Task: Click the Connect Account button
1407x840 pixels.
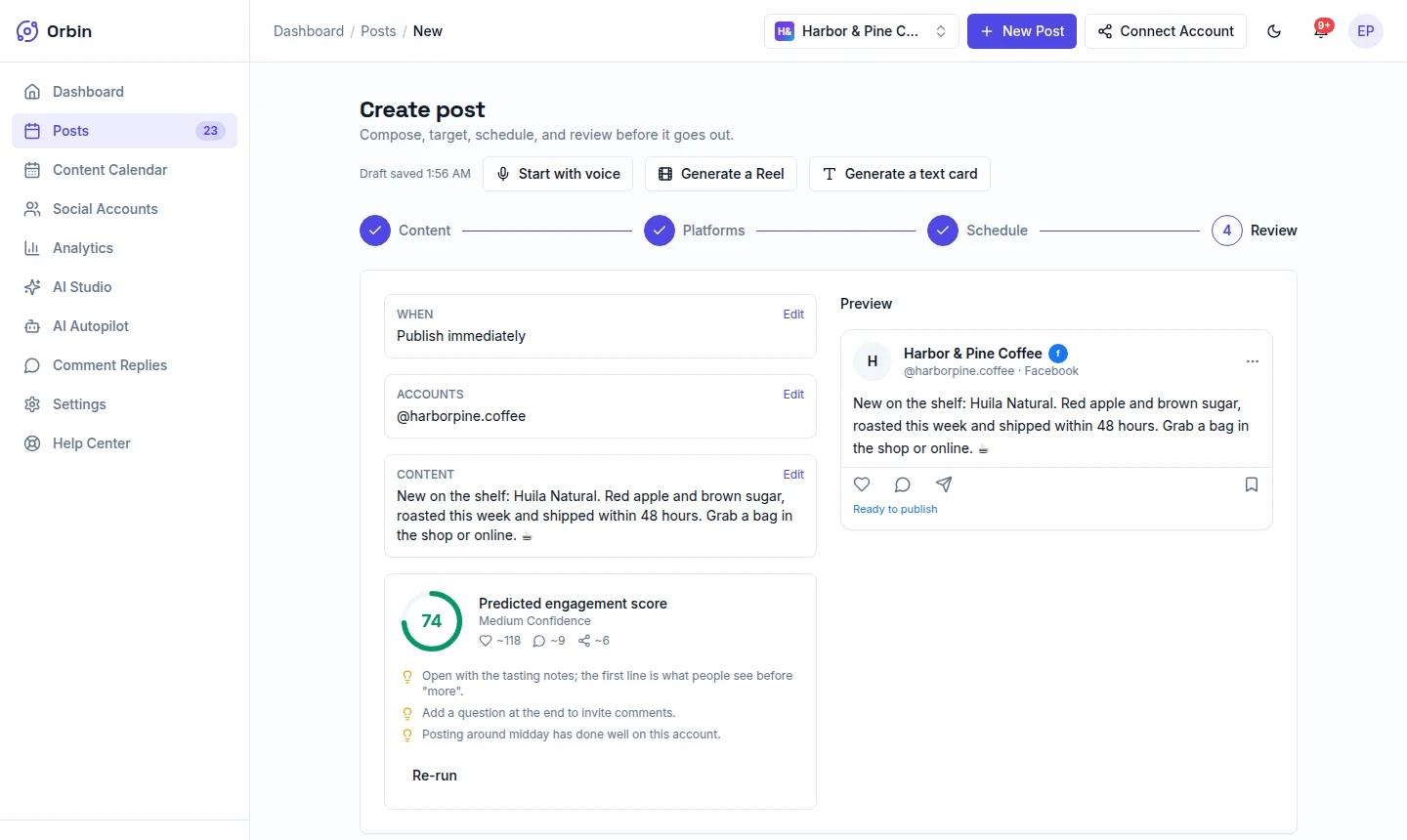Action: pyautogui.click(x=1166, y=31)
